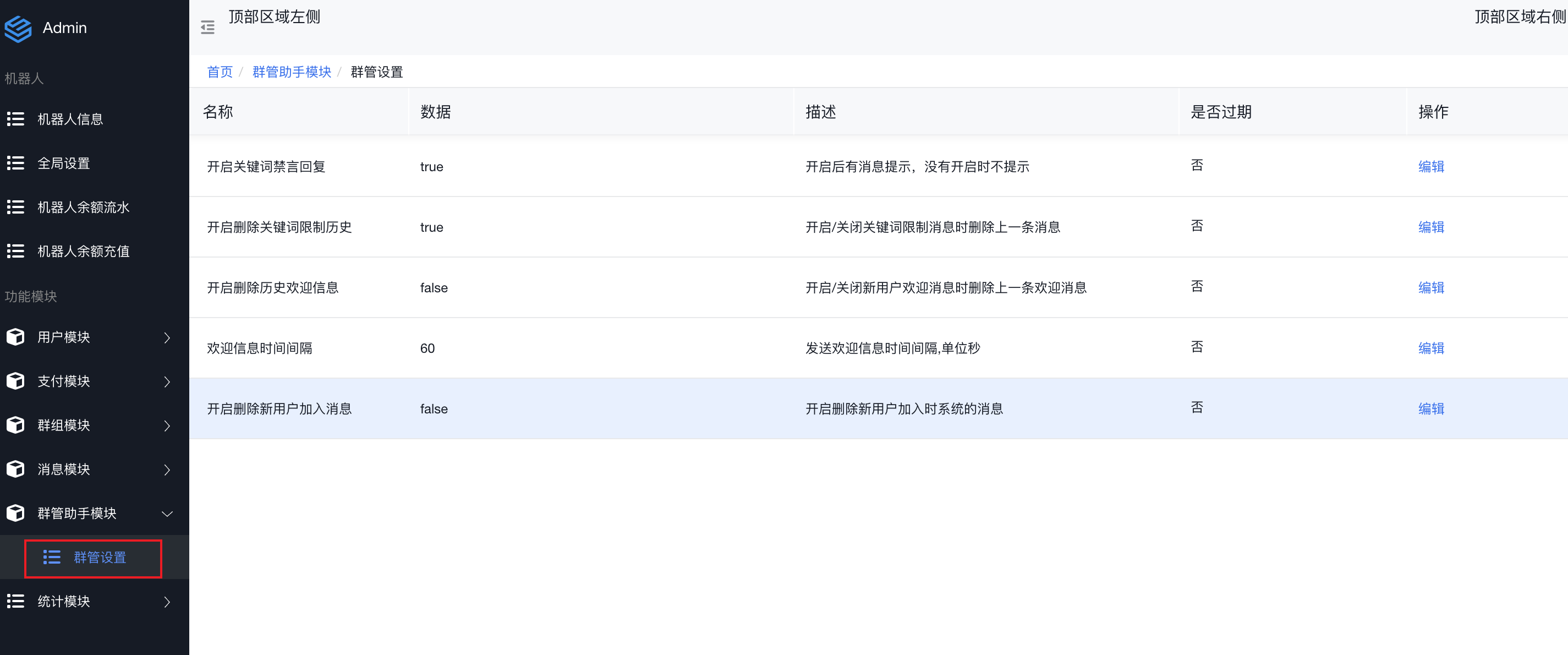Click the Admin logo icon
This screenshot has height=655, width=1568.
coord(18,28)
